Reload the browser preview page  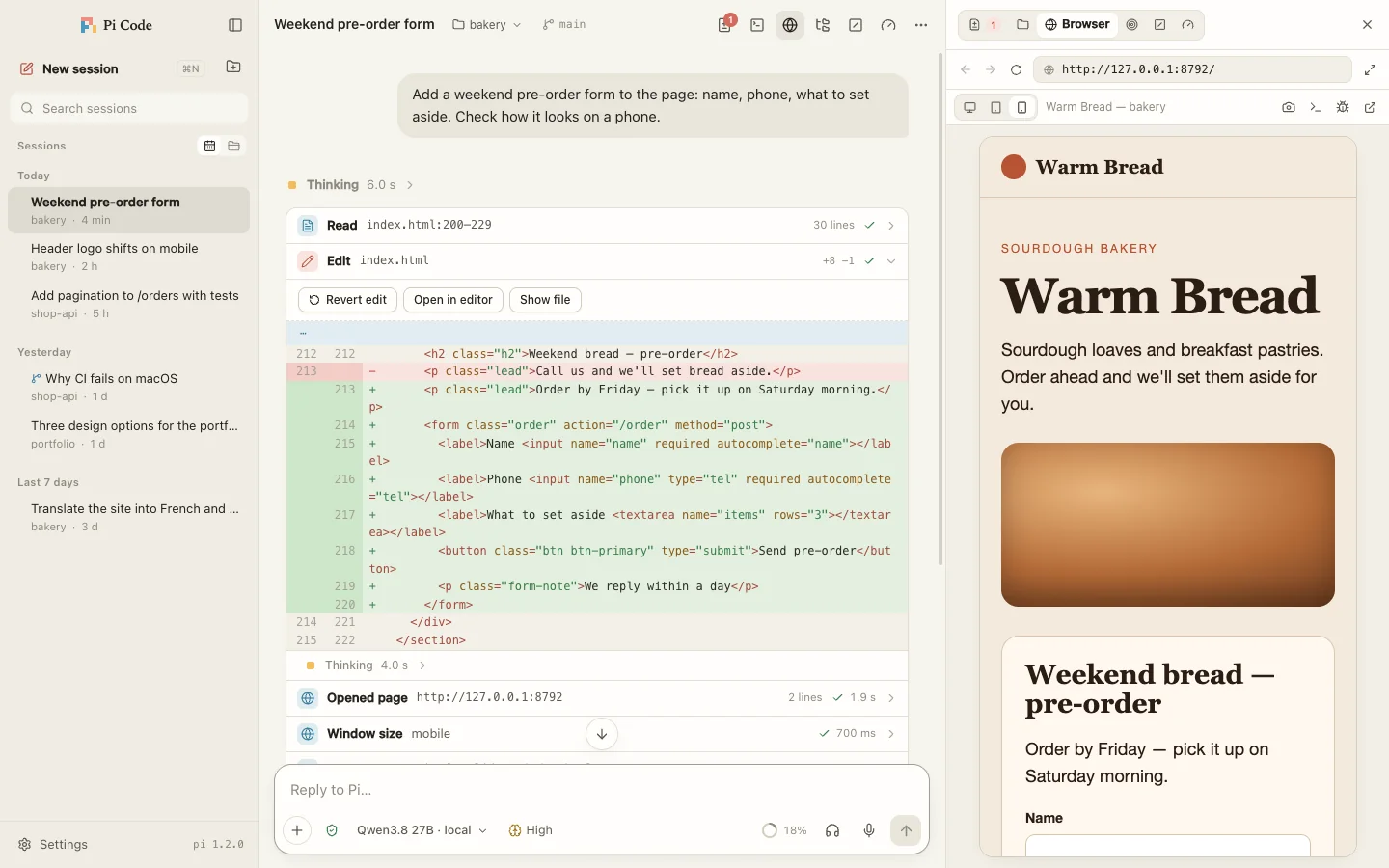tap(1016, 69)
